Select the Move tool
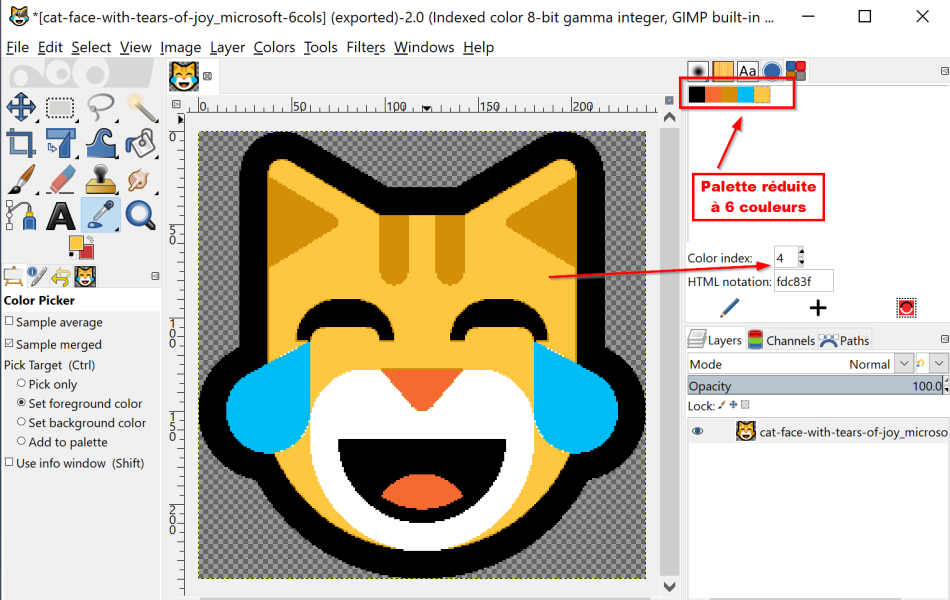This screenshot has width=950, height=600. [21, 107]
